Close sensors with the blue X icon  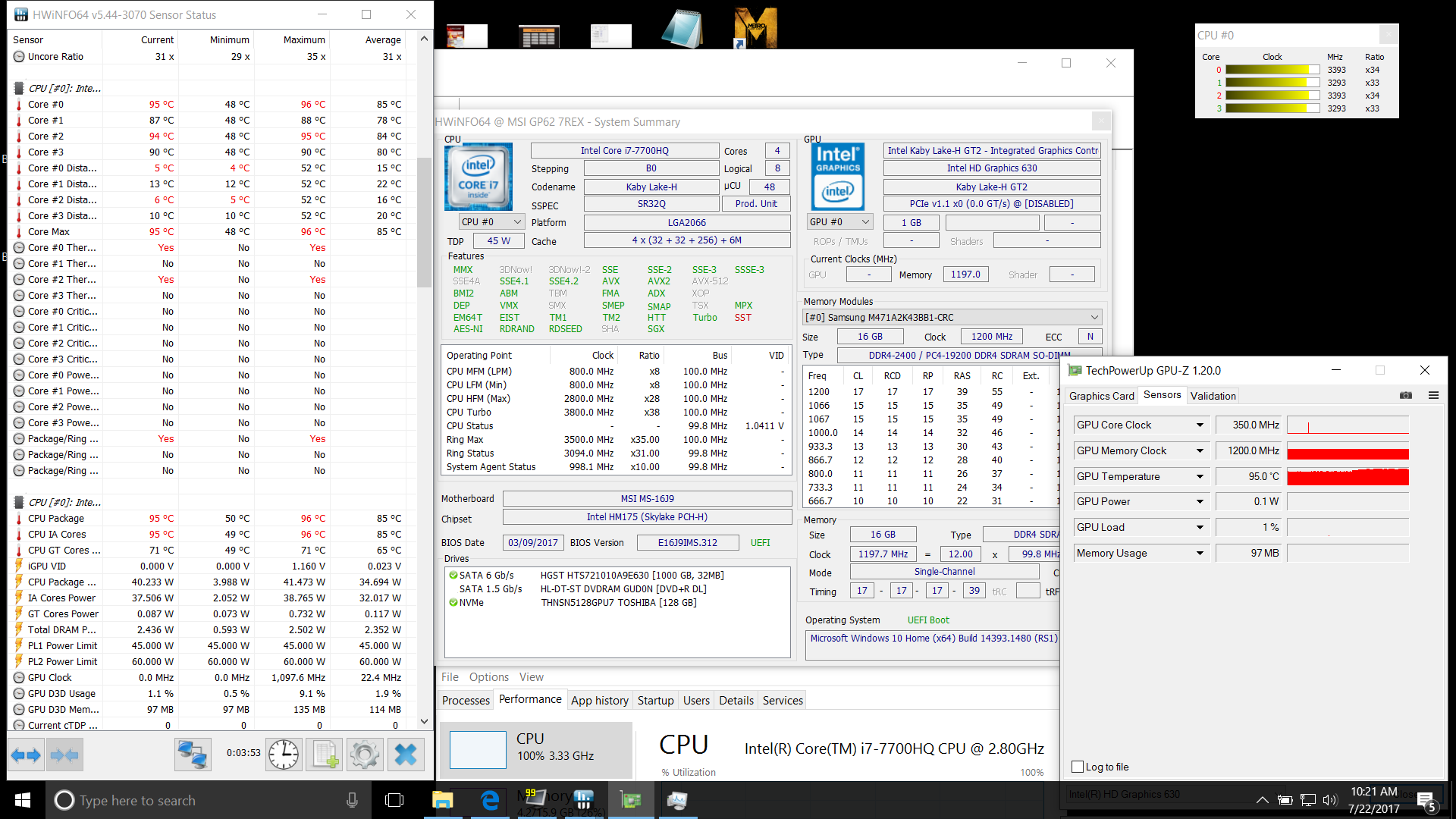[406, 755]
